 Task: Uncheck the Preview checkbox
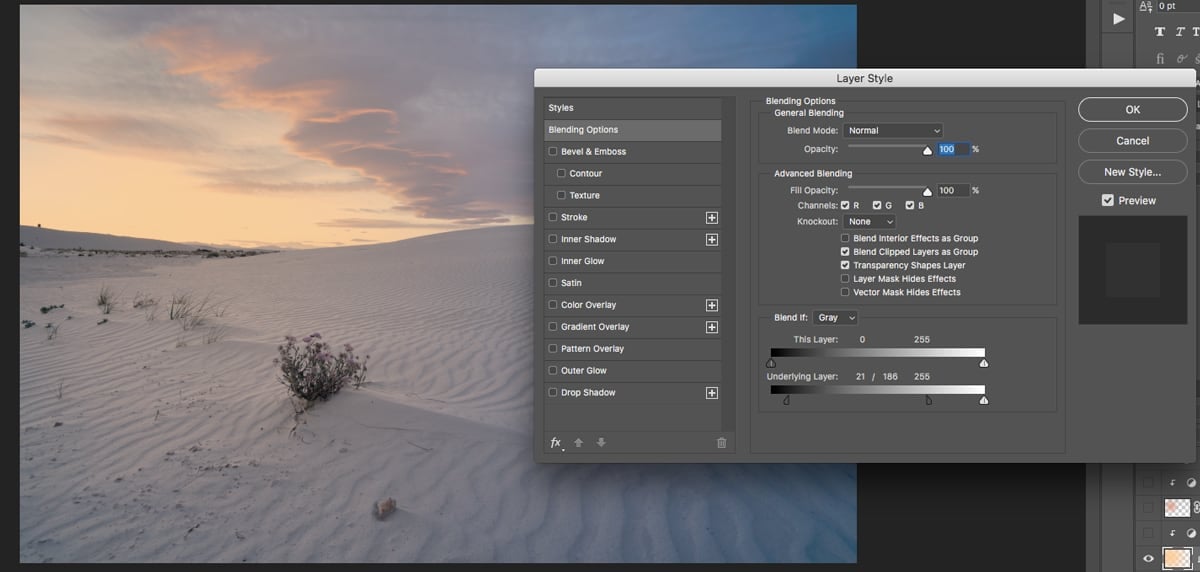[x=1107, y=200]
